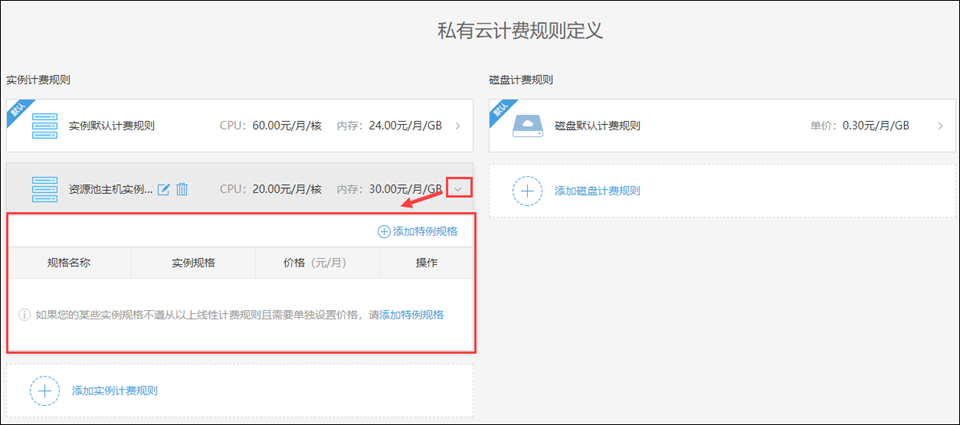
Task: Click the 内存 30.00元/月/GB value
Action: (405, 189)
